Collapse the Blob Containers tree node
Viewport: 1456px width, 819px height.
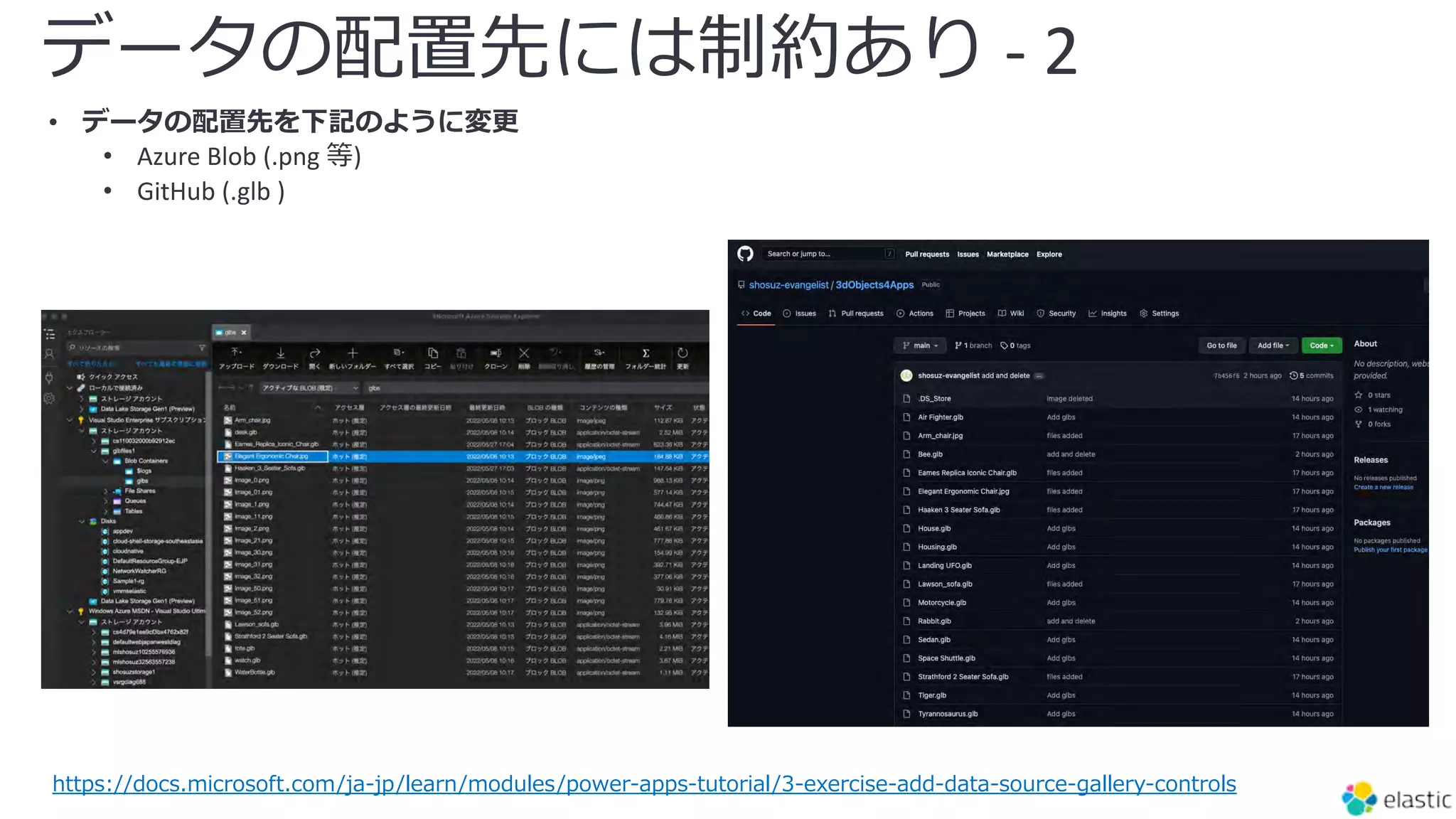tap(105, 461)
